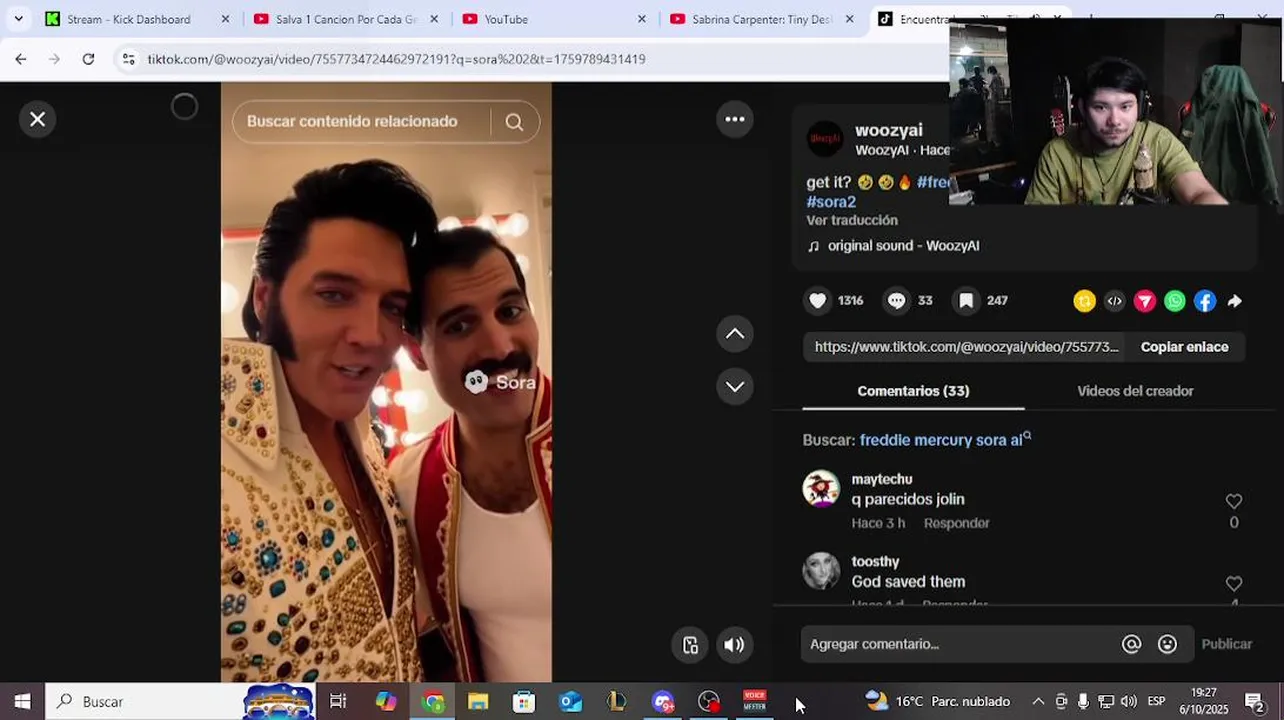Open more share options arrow
Viewport: 1284px width, 720px height.
[x=1235, y=301]
